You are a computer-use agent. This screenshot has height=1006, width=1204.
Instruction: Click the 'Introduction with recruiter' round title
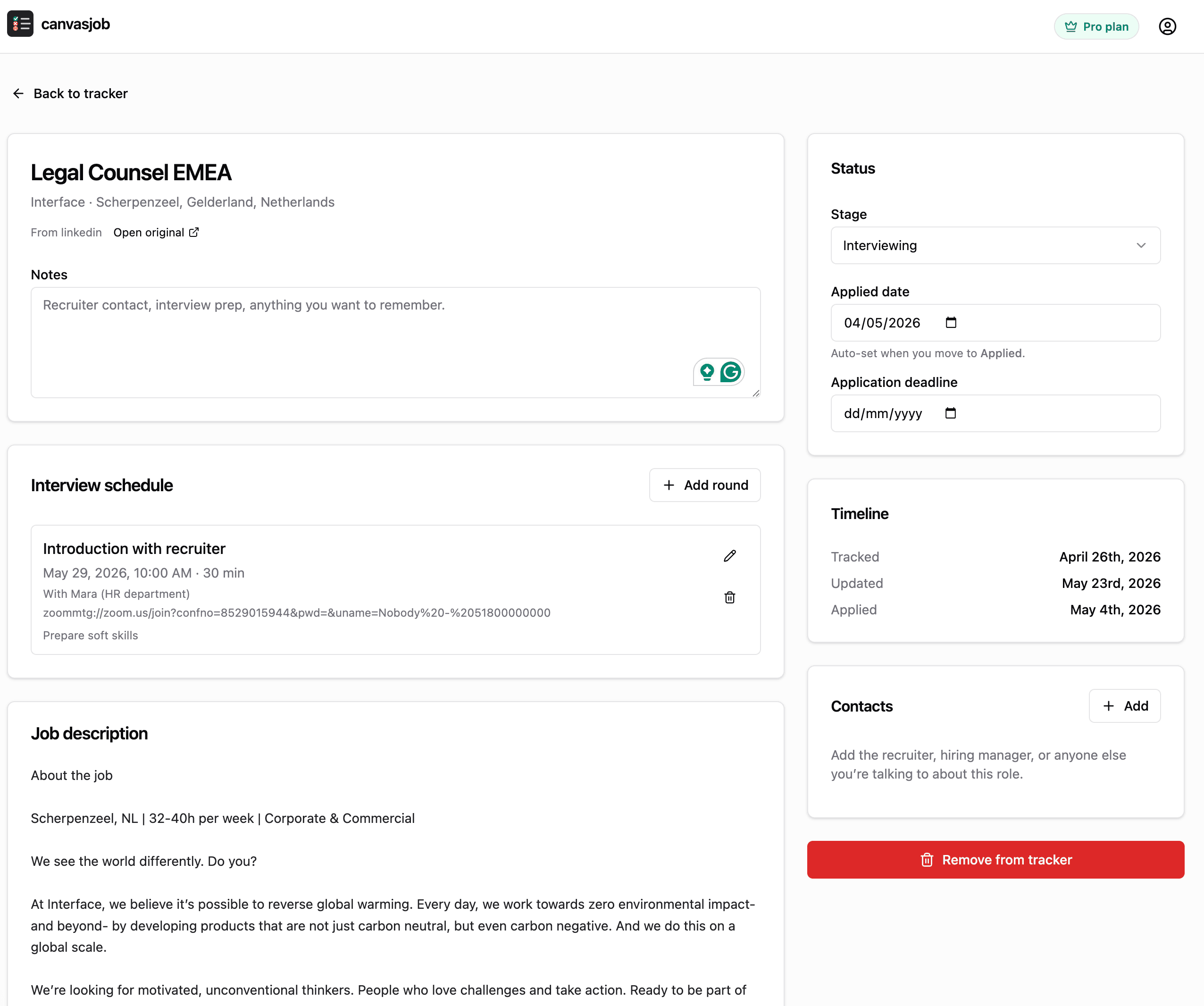point(134,549)
